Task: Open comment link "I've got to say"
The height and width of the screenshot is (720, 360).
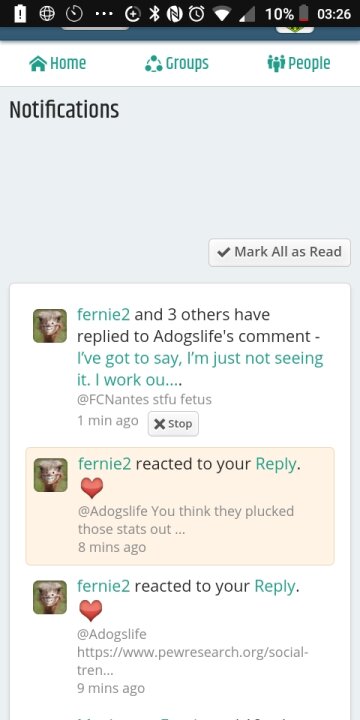Action: (200, 369)
